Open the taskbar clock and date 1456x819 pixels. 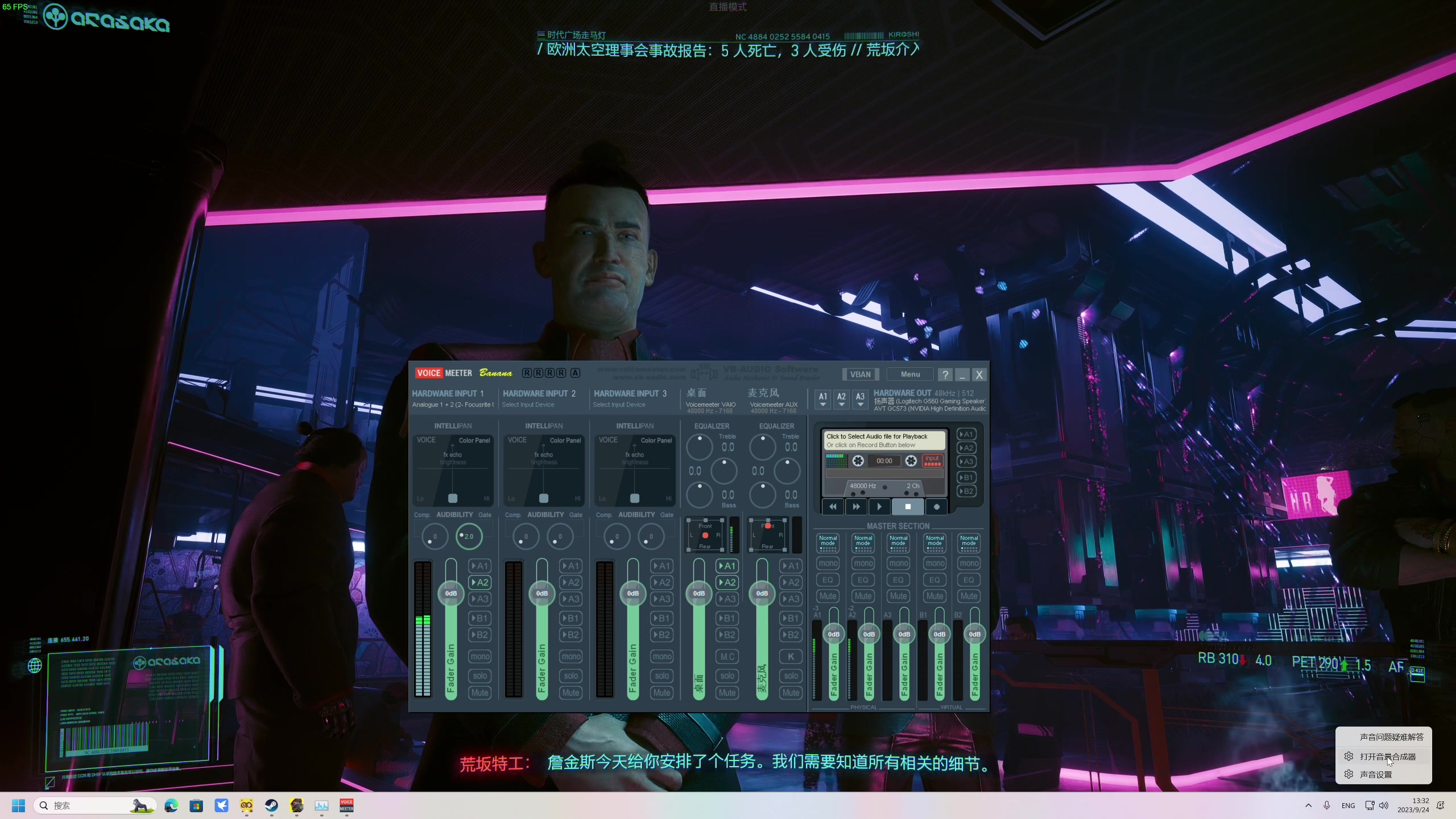[x=1413, y=805]
